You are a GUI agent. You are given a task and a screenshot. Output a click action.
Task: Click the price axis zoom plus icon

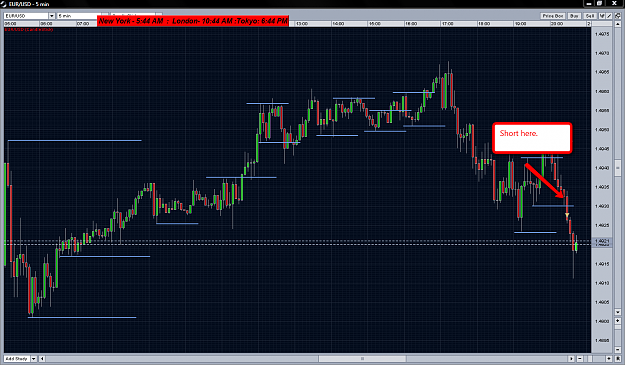click(618, 321)
